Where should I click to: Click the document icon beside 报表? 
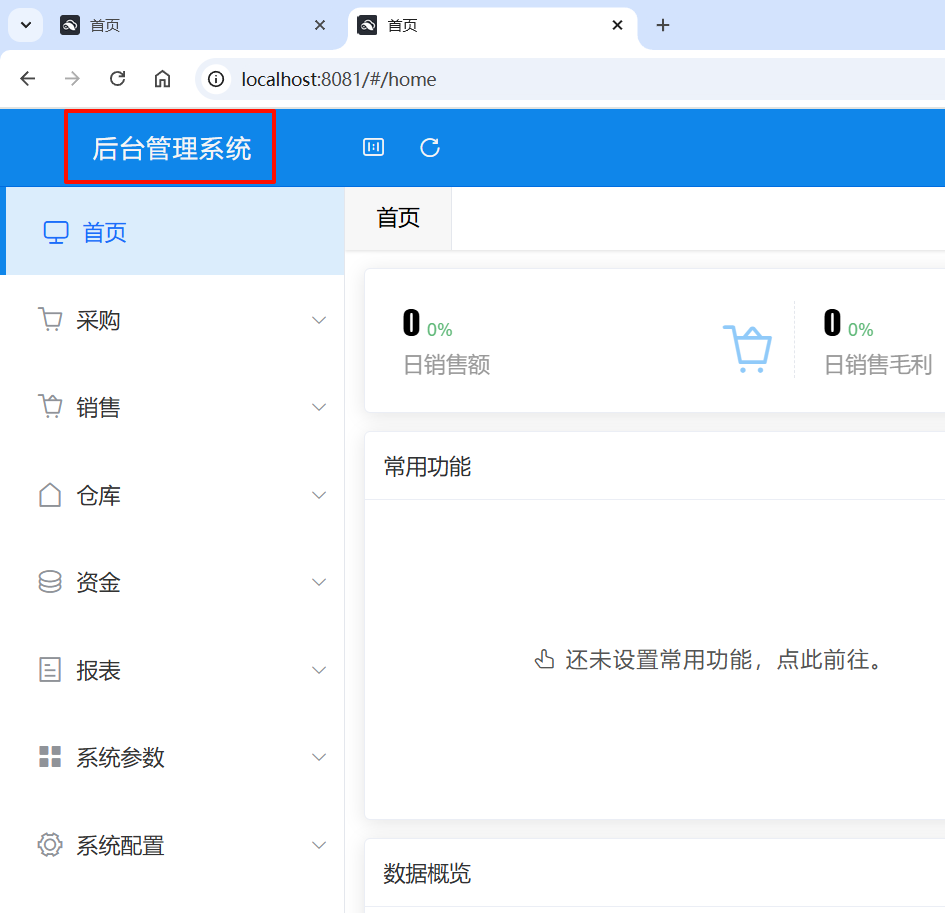(49, 670)
